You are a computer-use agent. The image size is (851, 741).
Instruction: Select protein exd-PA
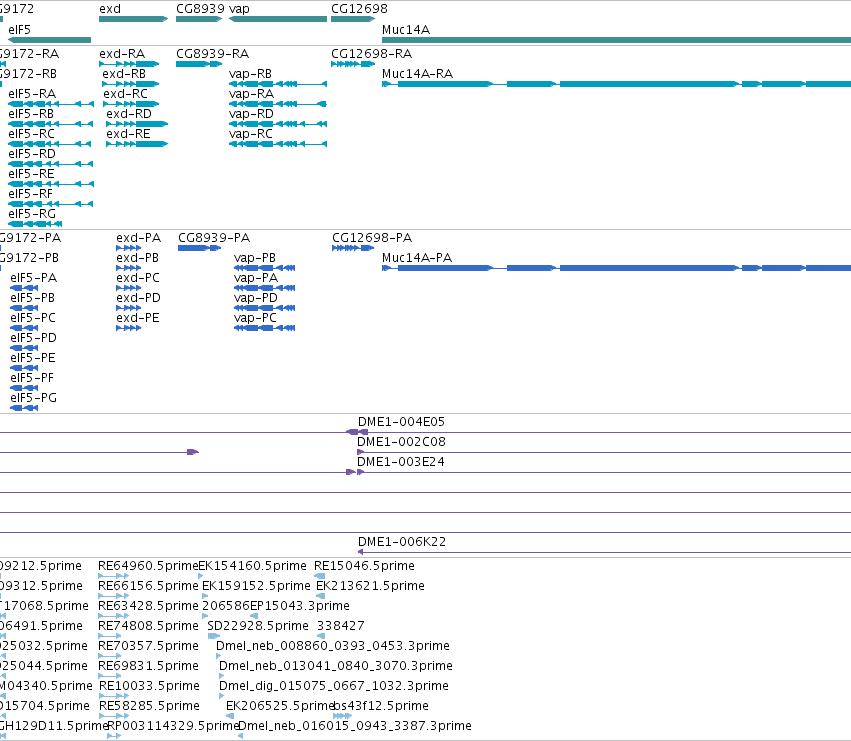[129, 249]
